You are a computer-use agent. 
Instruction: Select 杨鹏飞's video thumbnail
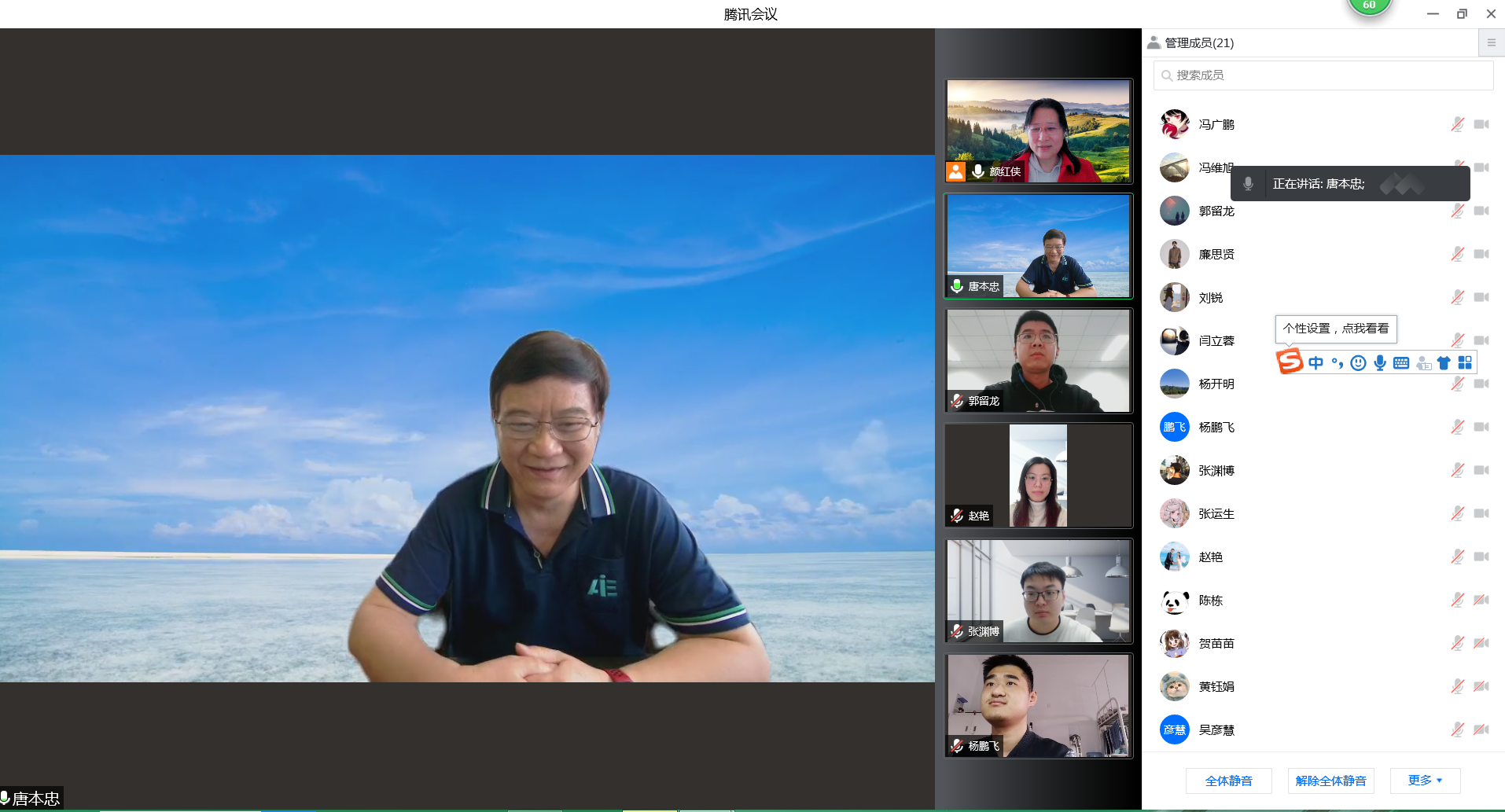pos(1039,706)
